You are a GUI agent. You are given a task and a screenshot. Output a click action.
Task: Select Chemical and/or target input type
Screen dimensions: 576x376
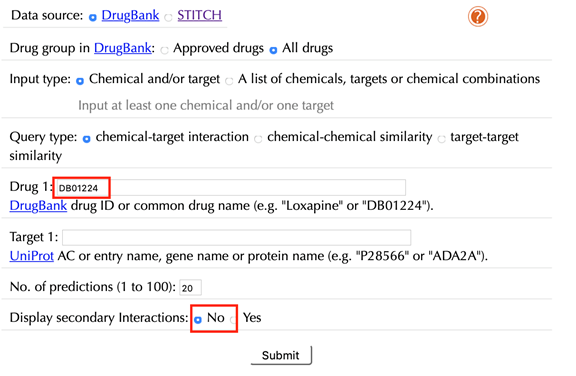pyautogui.click(x=80, y=81)
